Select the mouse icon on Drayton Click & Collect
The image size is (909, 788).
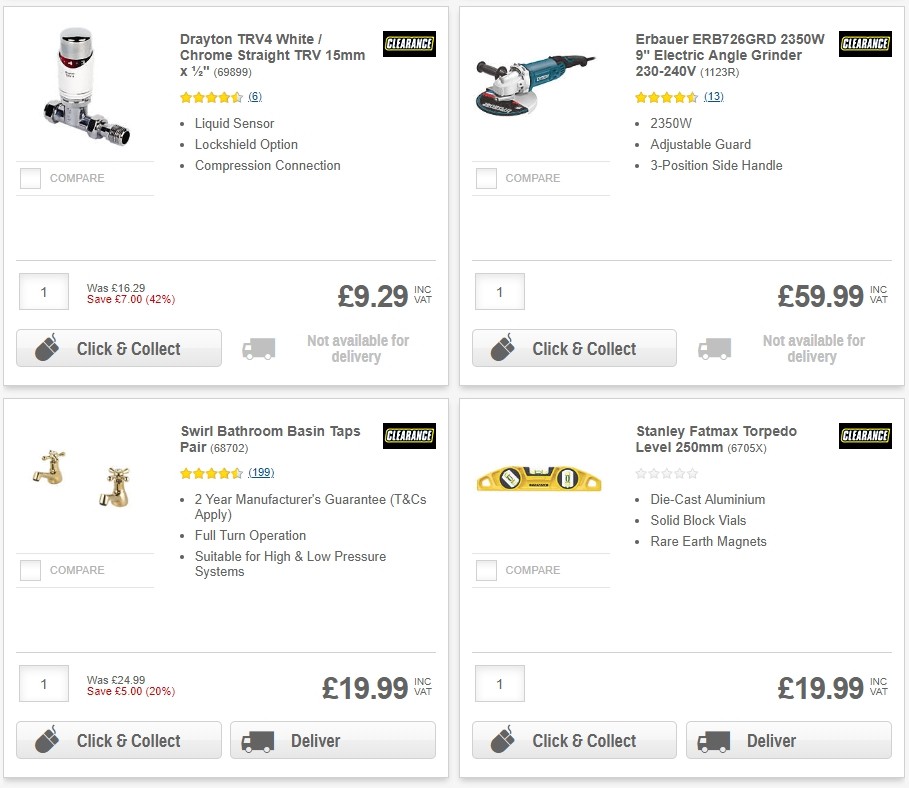(x=46, y=348)
